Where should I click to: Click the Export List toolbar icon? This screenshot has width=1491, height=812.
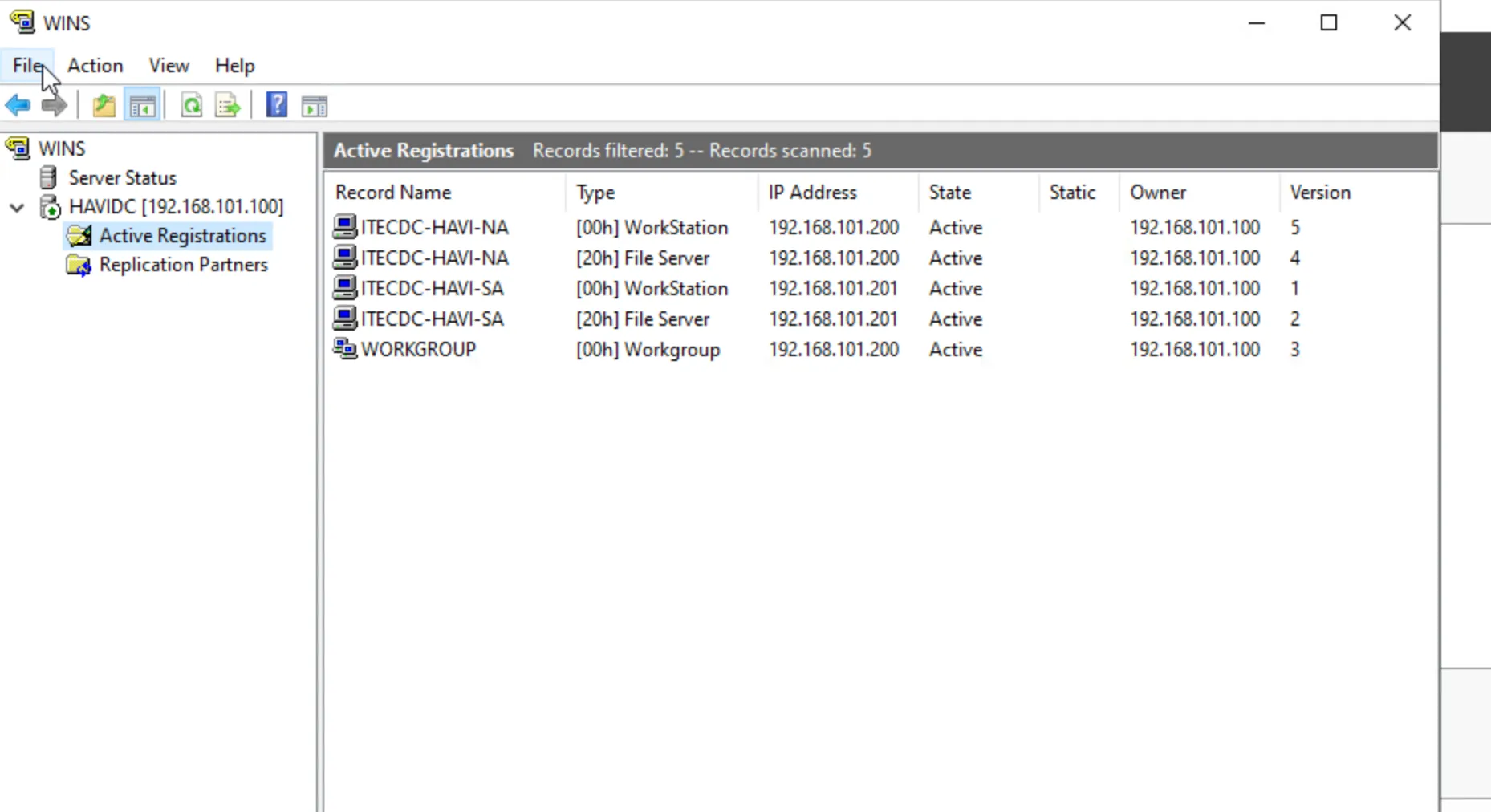tap(228, 105)
